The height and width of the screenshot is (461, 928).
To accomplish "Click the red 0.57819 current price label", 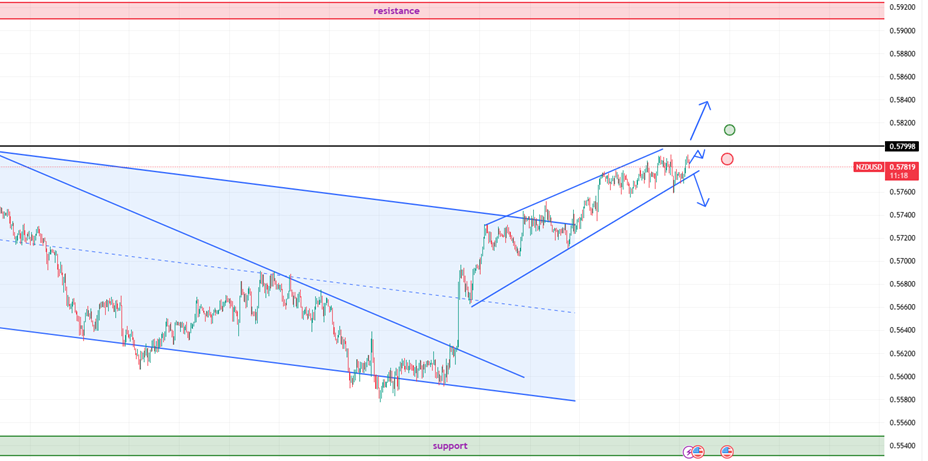I will coord(902,166).
